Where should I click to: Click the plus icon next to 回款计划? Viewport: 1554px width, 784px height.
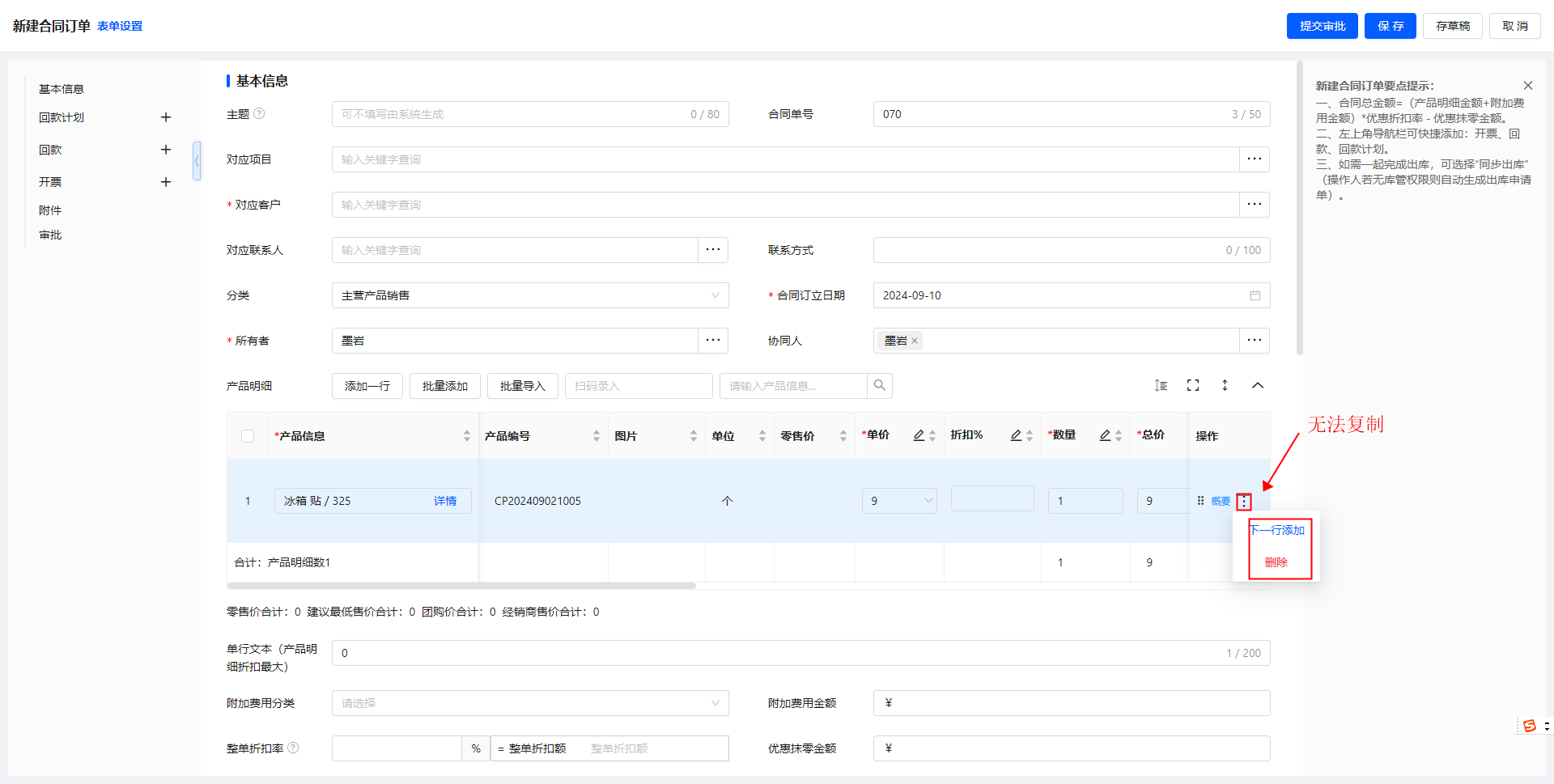166,117
